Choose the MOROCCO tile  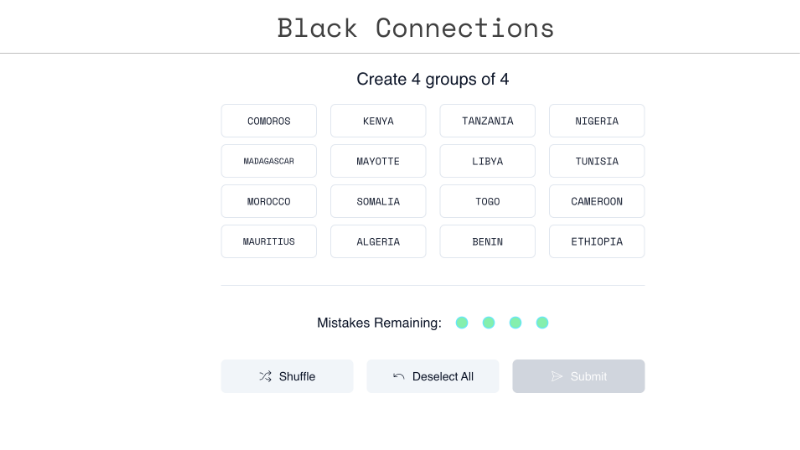click(269, 201)
